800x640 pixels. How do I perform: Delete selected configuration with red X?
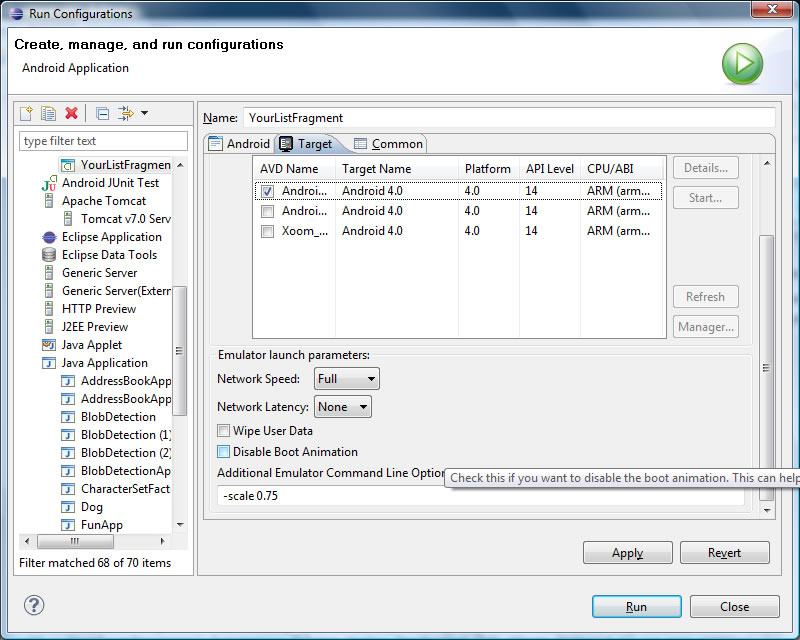click(71, 113)
